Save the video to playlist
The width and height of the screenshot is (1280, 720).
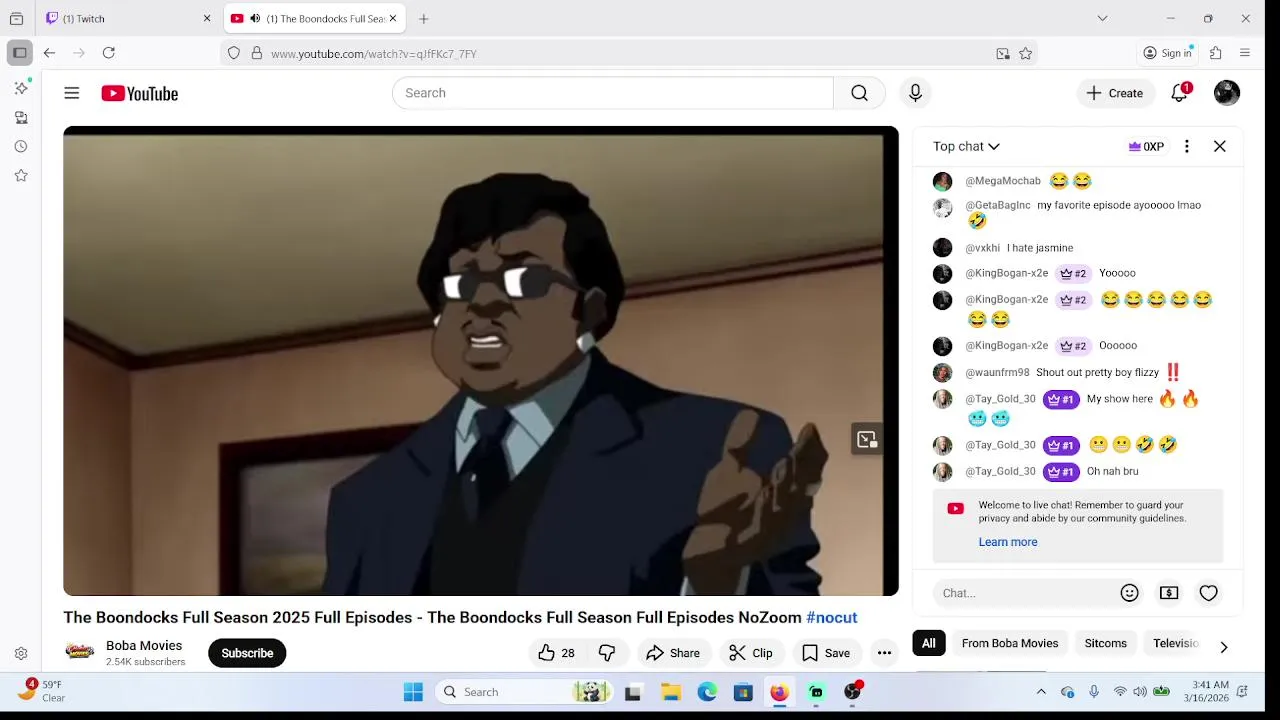tap(826, 653)
